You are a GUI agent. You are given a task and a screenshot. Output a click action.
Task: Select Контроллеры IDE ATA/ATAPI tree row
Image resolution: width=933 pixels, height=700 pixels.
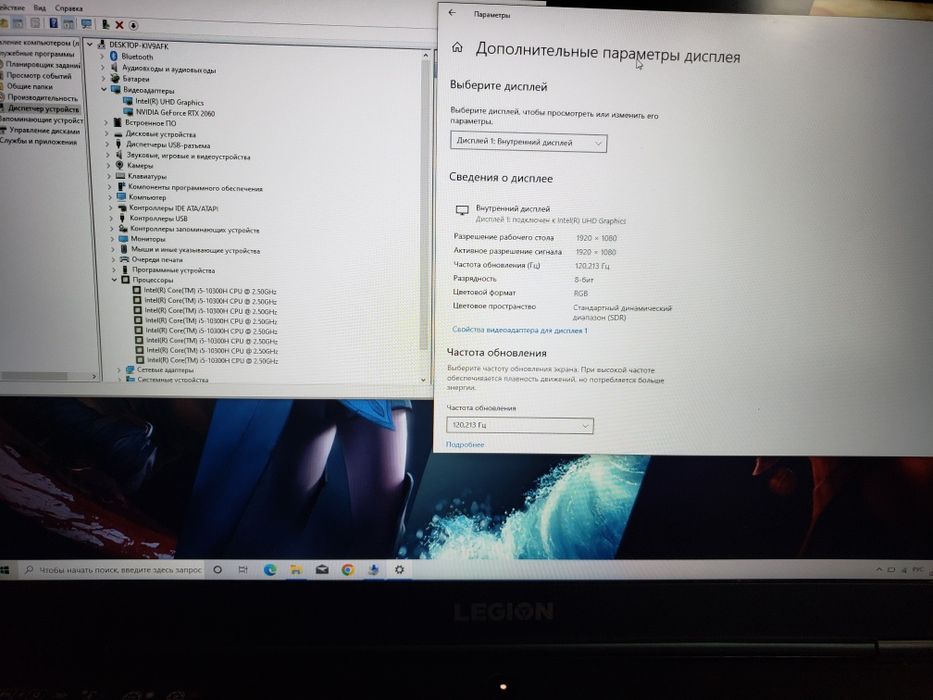point(173,208)
